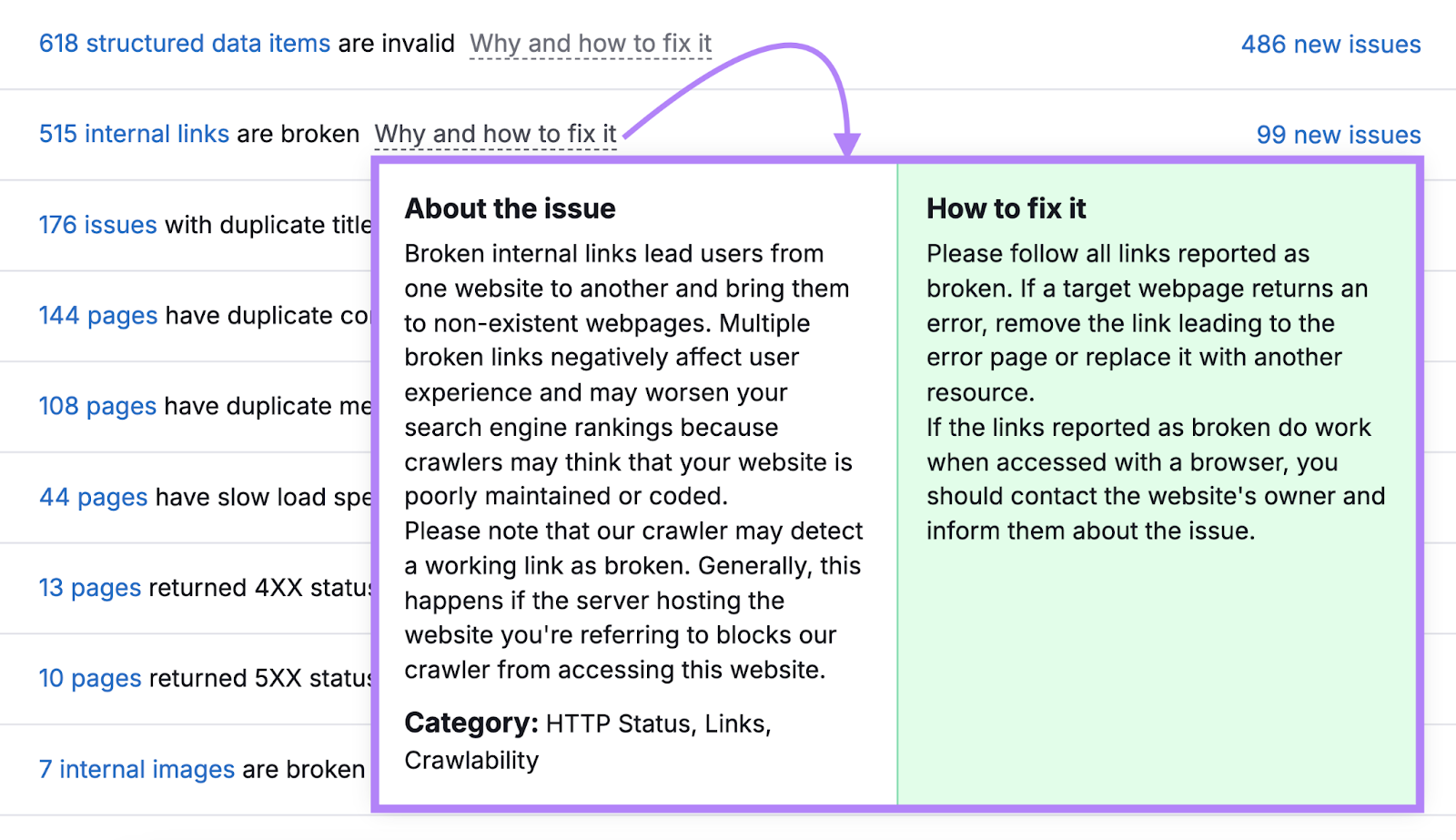1456x840 pixels.
Task: Open 108 pages with duplicate meta link
Action: (x=97, y=406)
